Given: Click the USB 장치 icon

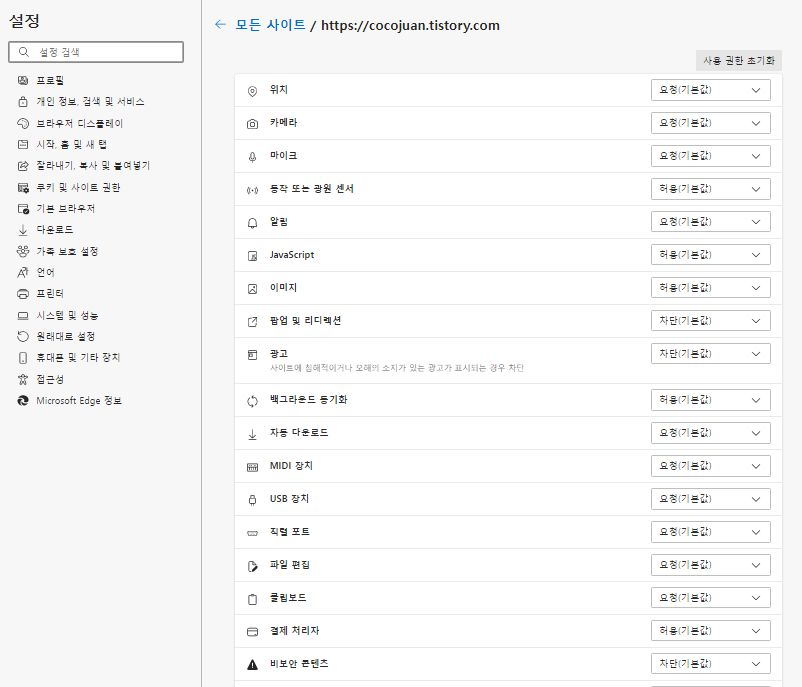Looking at the screenshot, I should click(251, 498).
